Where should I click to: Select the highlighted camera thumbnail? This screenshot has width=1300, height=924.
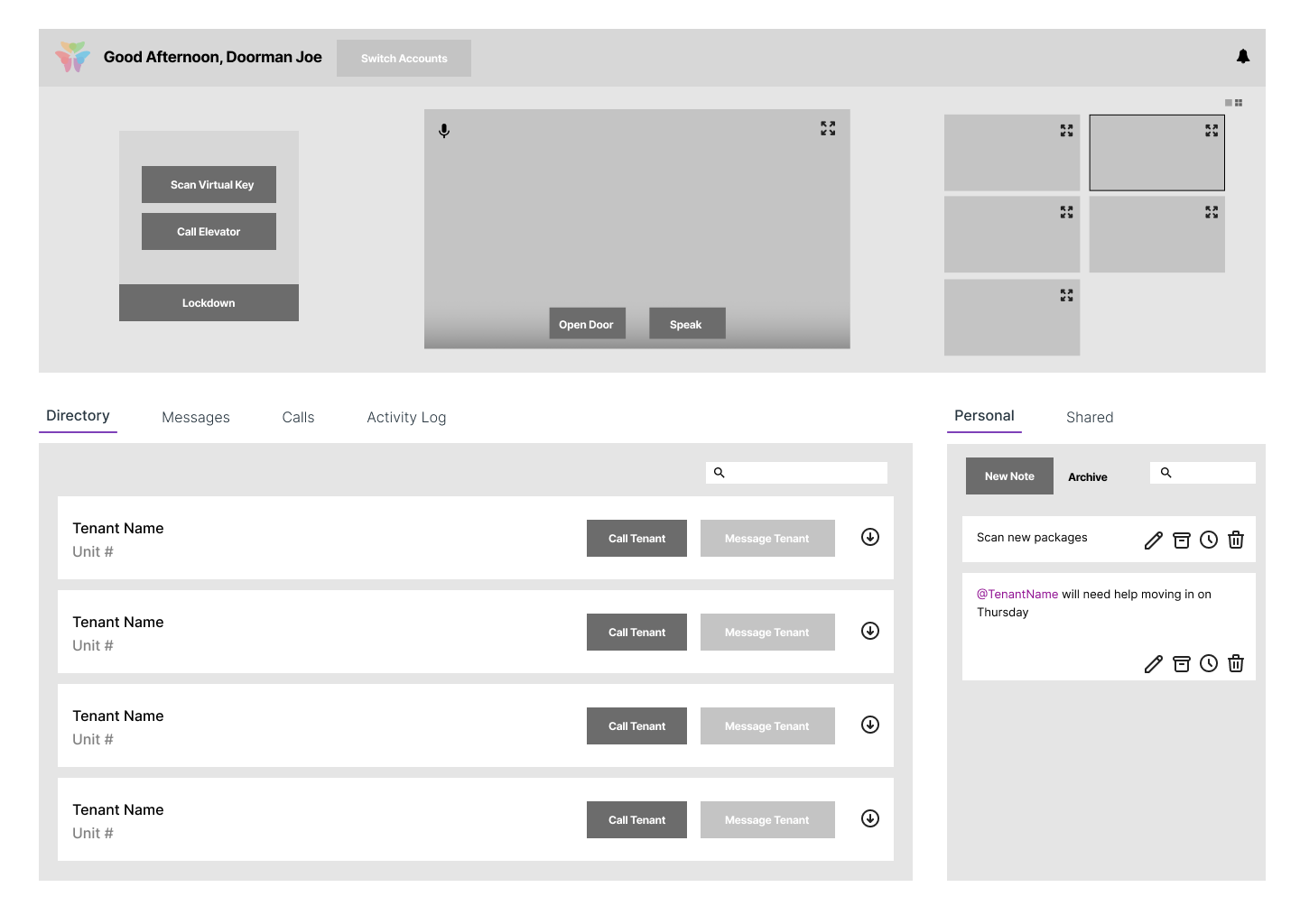click(x=1156, y=152)
